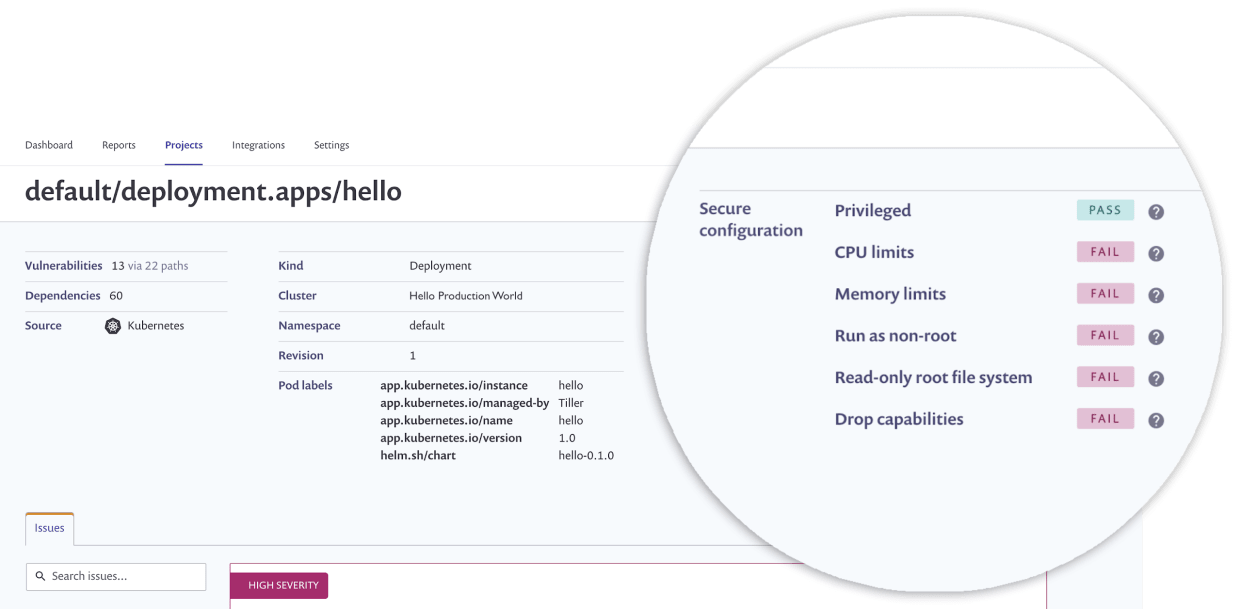Click the HIGH SEVERITY label
Screen dimensions: 1240x609
click(x=279, y=585)
